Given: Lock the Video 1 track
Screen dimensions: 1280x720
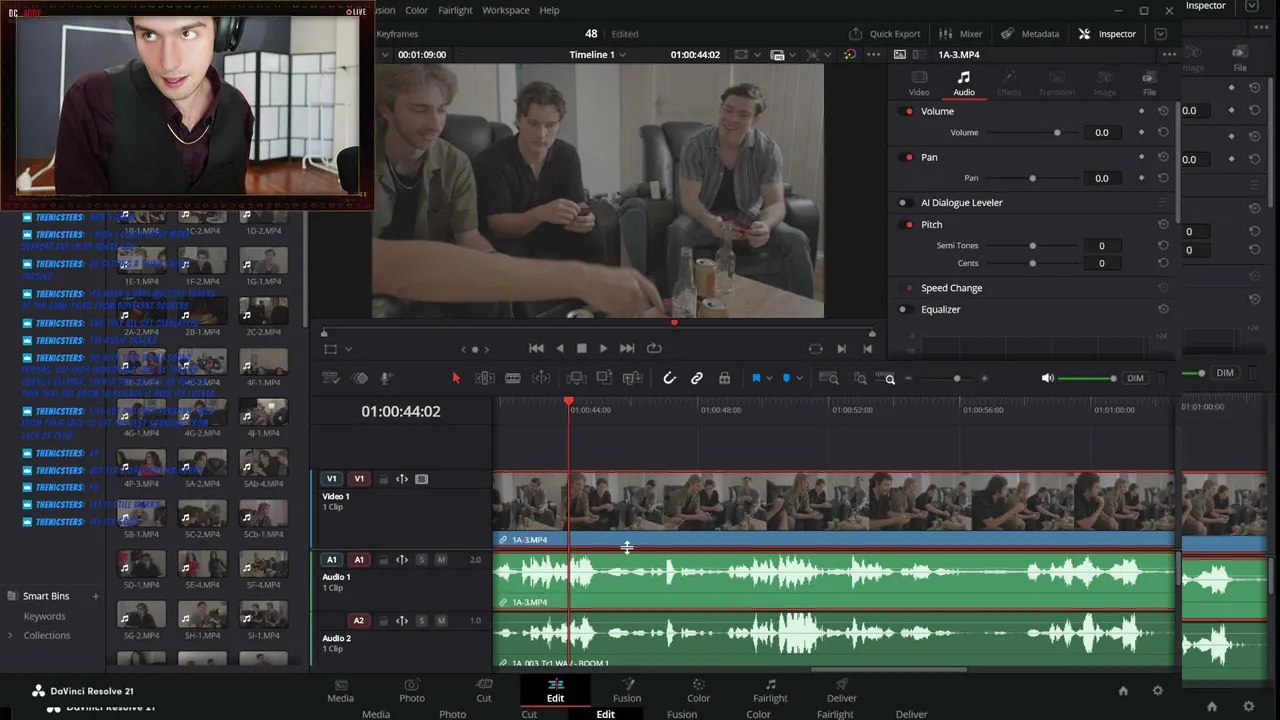Looking at the screenshot, I should point(383,479).
